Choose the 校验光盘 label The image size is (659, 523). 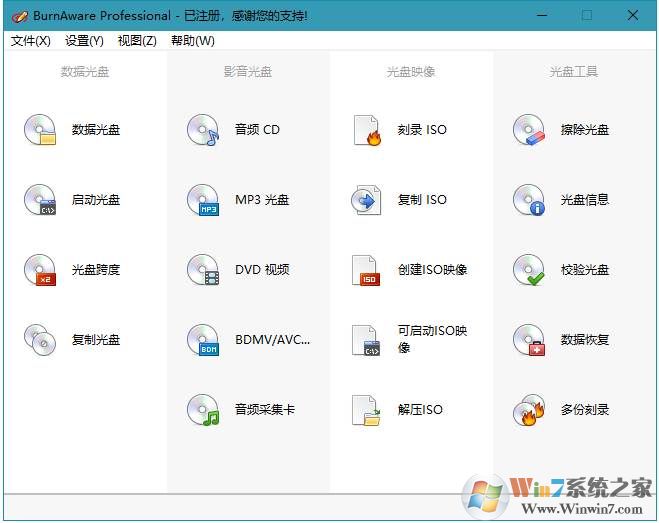[x=585, y=270]
